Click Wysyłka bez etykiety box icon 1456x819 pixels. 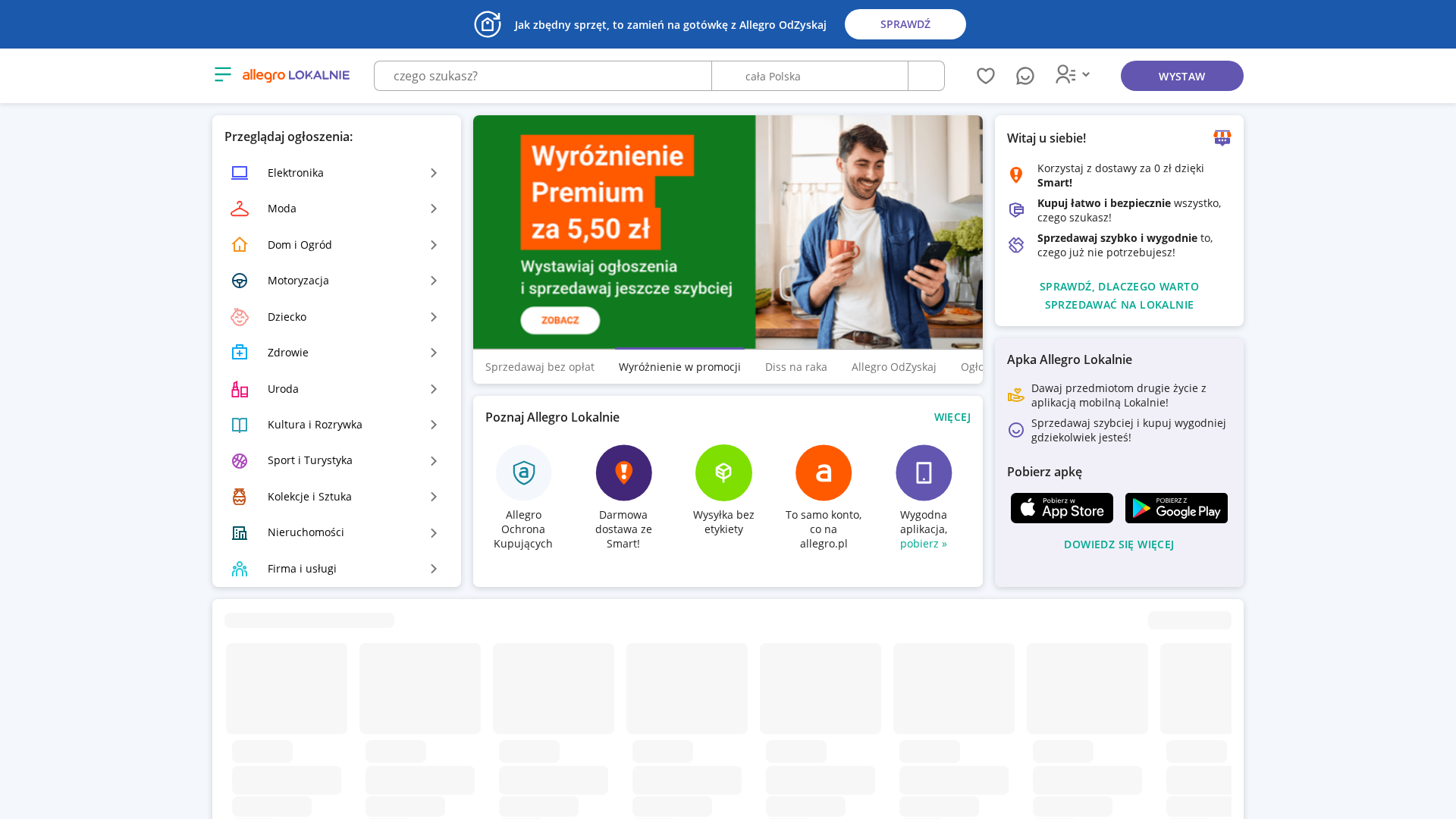pos(723,472)
